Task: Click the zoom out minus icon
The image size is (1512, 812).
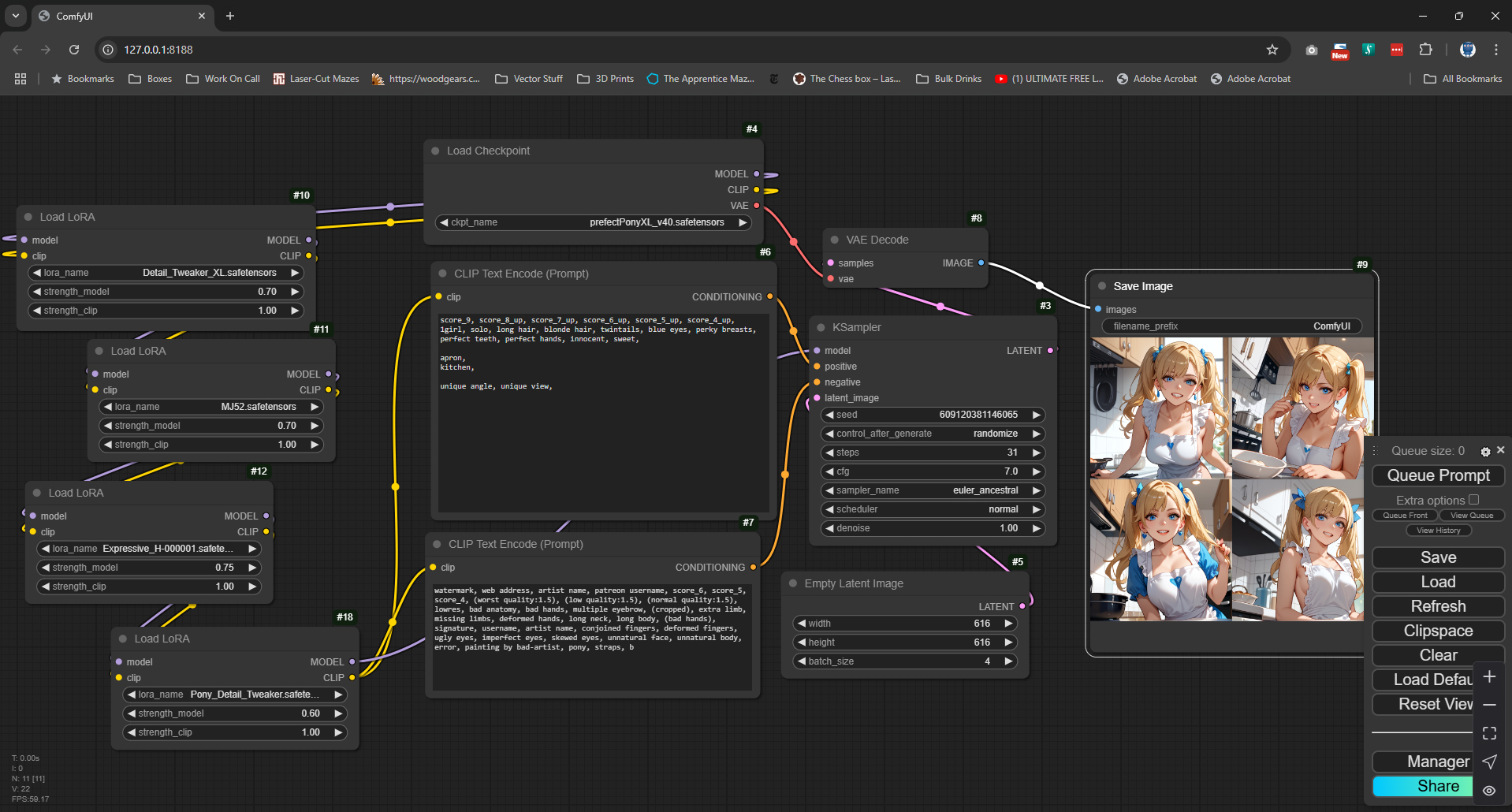Action: 1489,705
